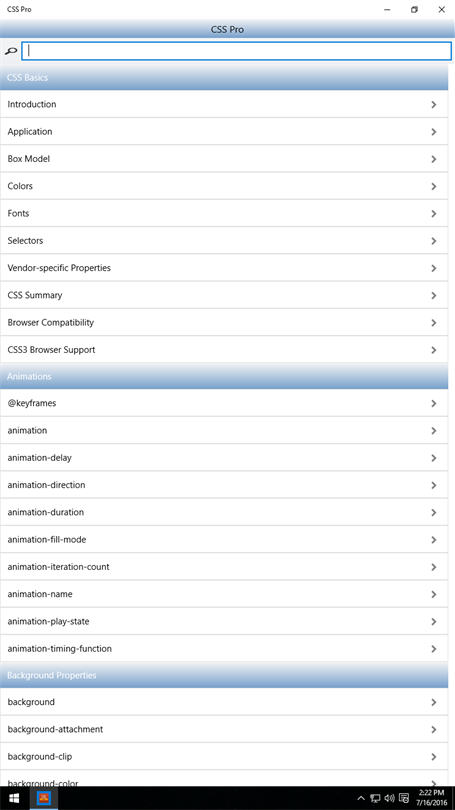Open network status tray icon
Image resolution: width=455 pixels, height=810 pixels.
[375, 799]
